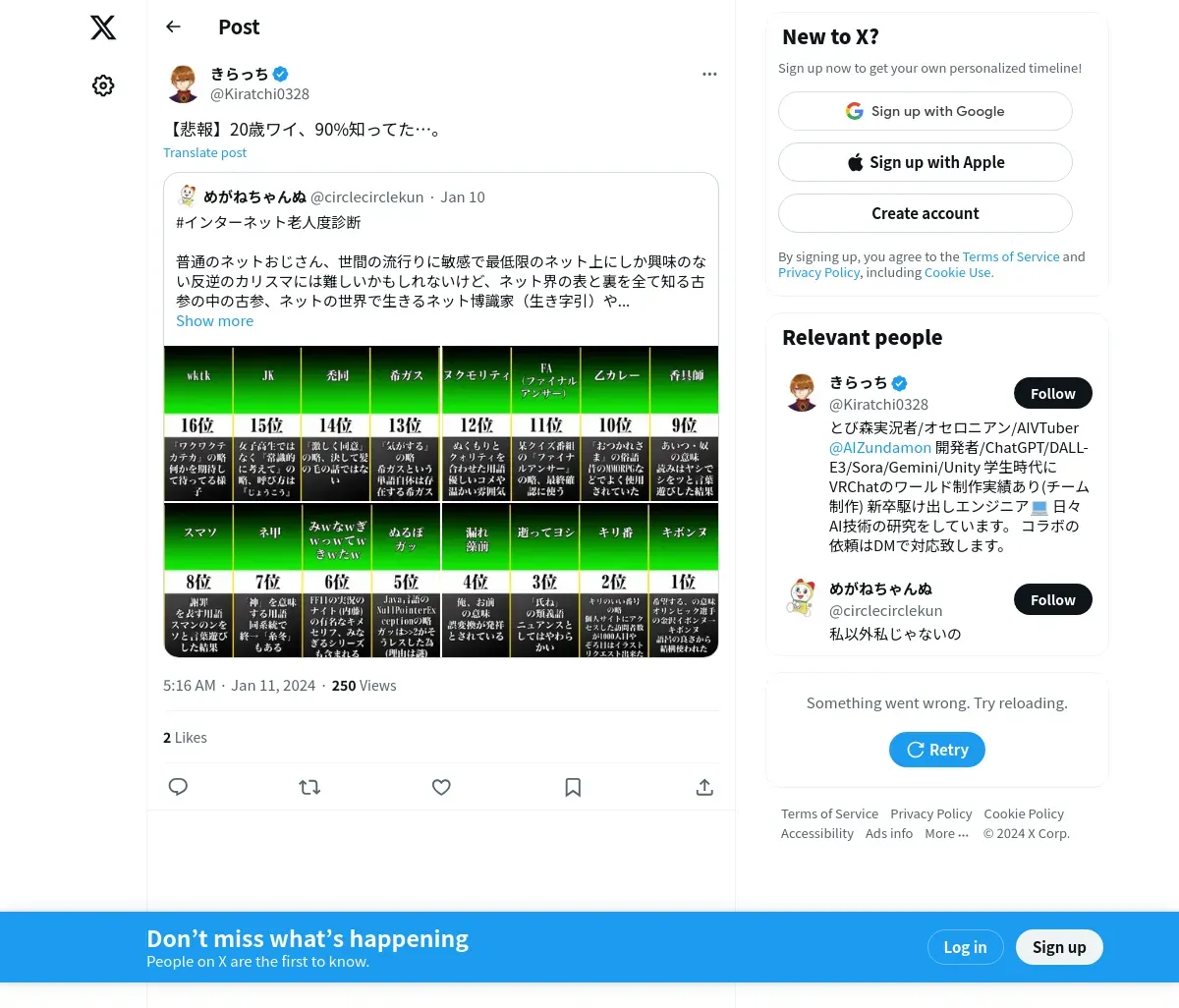Expand the quoted post with Show more
Screen dimensions: 1179x1008
(x=214, y=321)
